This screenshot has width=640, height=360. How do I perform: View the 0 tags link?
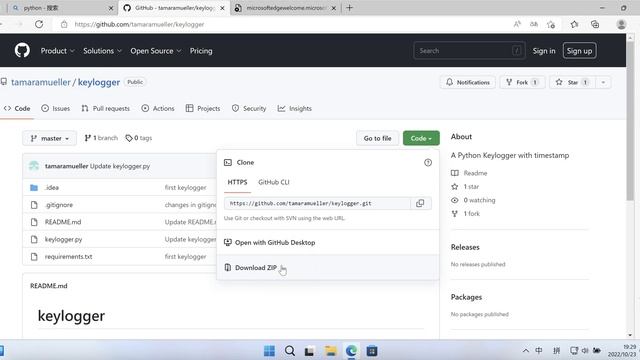pos(139,138)
